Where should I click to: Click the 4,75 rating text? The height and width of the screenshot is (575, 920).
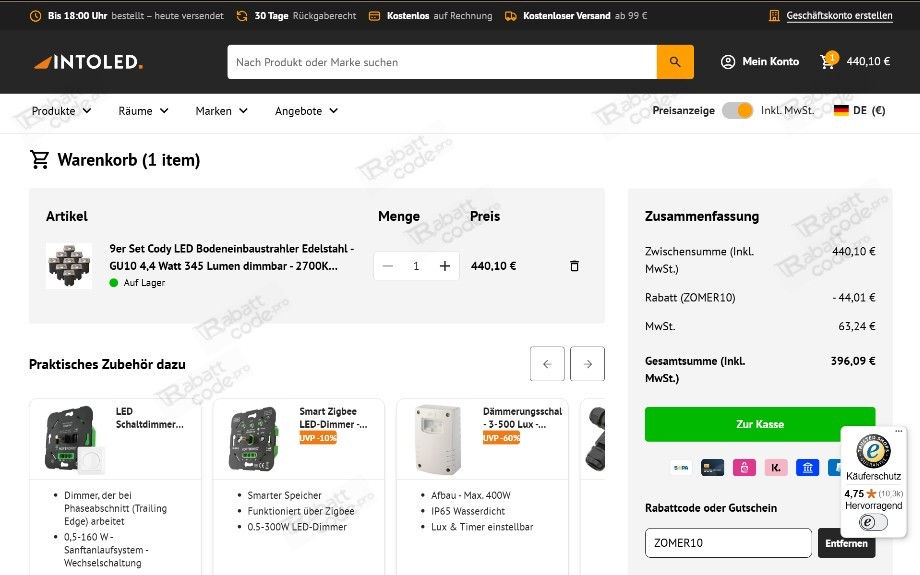tap(854, 493)
